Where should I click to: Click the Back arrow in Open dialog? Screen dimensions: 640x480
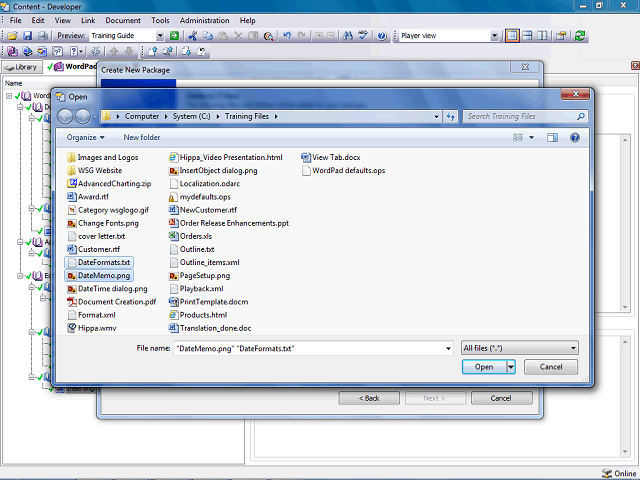click(65, 116)
